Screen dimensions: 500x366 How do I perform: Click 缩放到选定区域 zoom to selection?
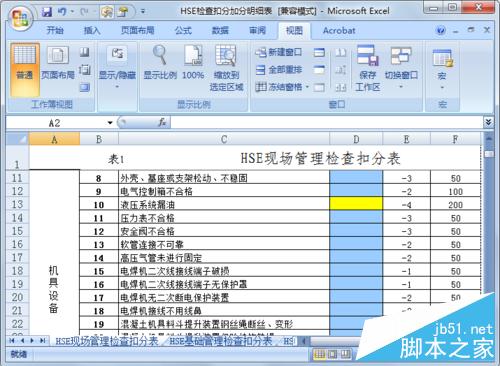tap(226, 68)
